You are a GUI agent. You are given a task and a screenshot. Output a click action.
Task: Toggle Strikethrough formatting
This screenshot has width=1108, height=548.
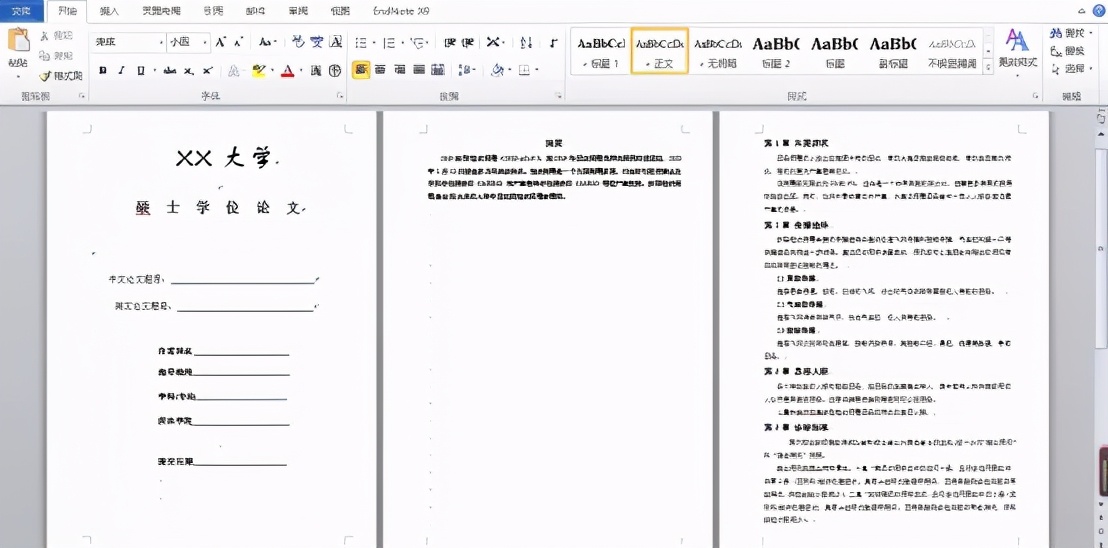pyautogui.click(x=170, y=71)
